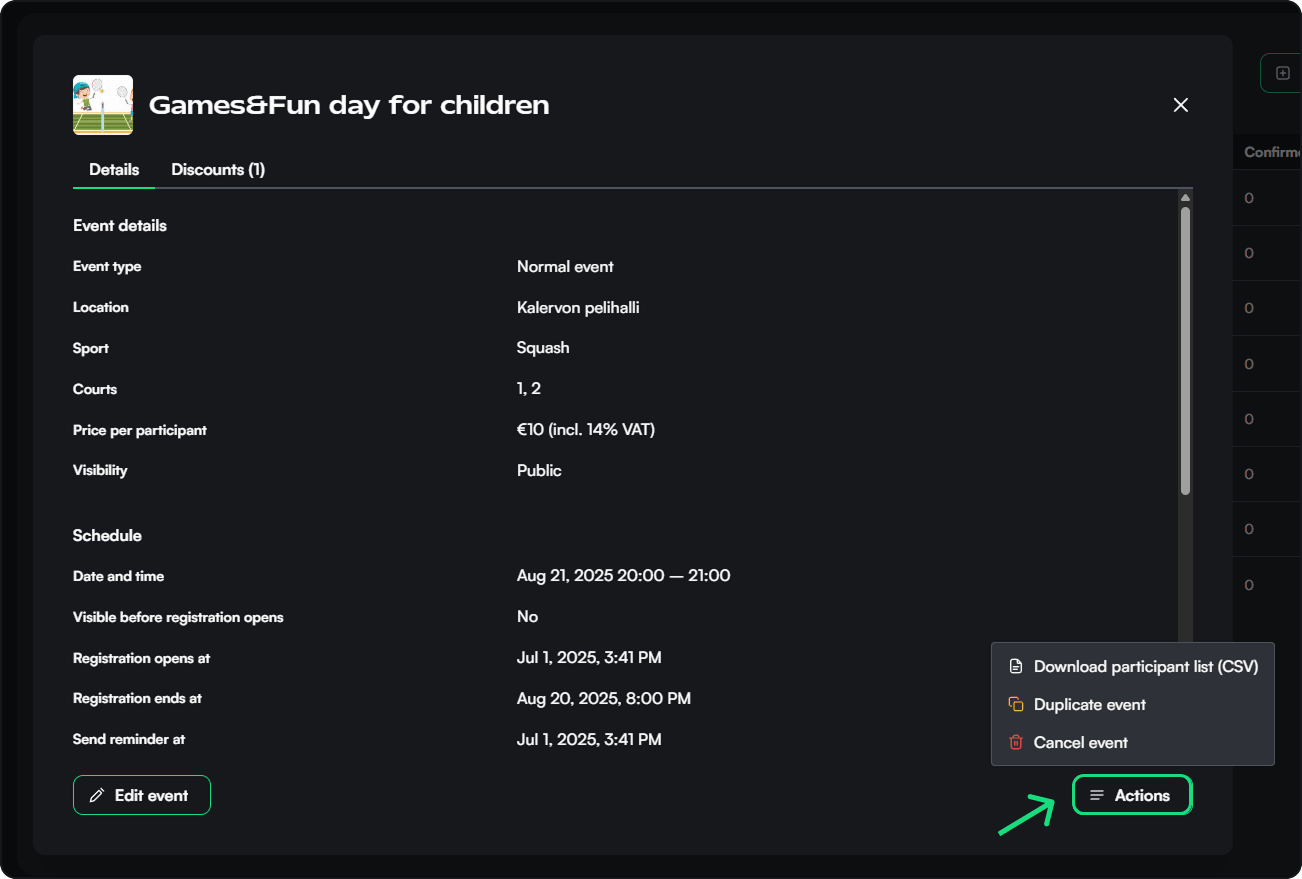
Task: Click the event cartoon thumbnail image
Action: (103, 105)
